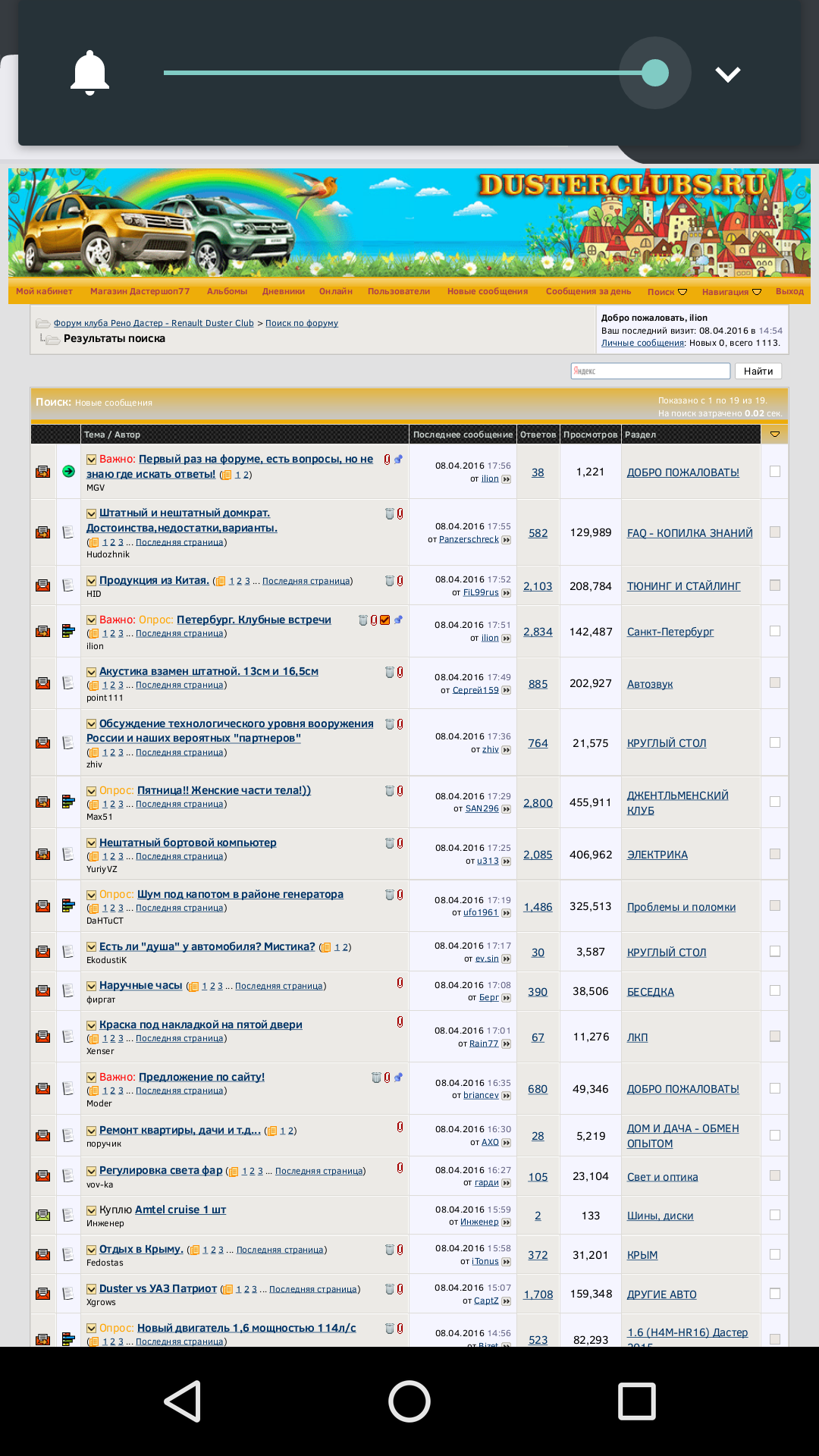Open reply count 2,834 for Петербург thread
This screenshot has height=1456, width=819.
538,632
